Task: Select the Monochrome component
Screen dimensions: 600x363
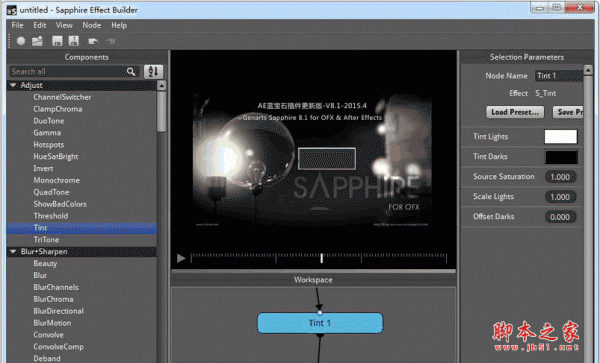Action: (57, 180)
